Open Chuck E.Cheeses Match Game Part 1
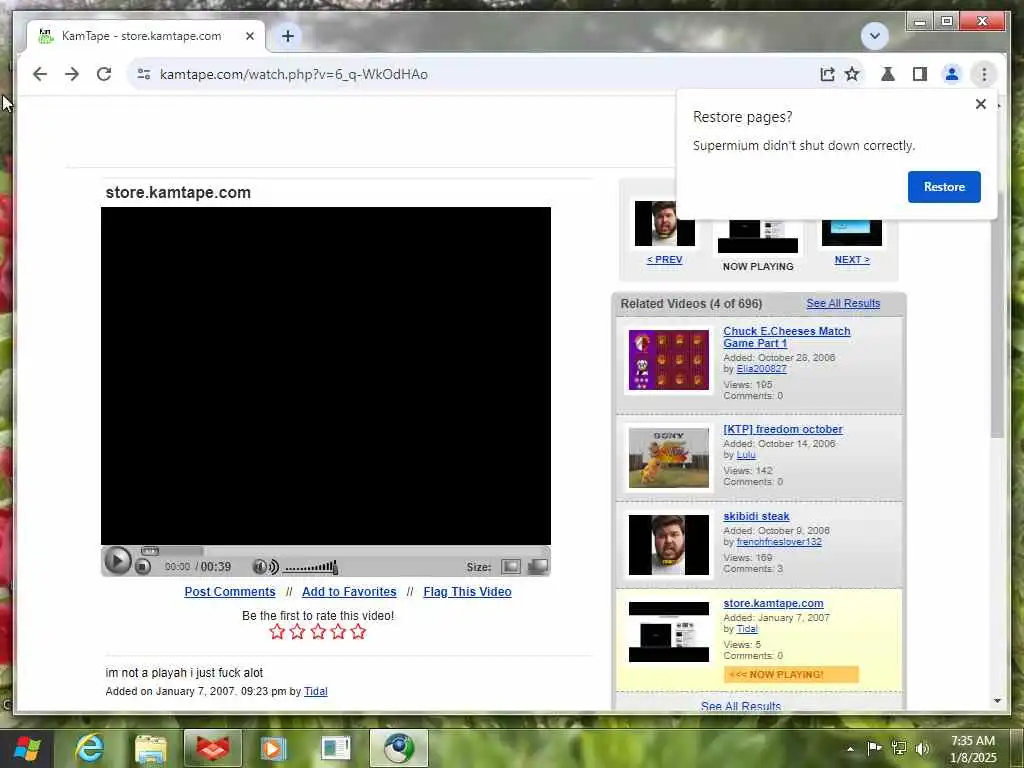 tap(786, 337)
